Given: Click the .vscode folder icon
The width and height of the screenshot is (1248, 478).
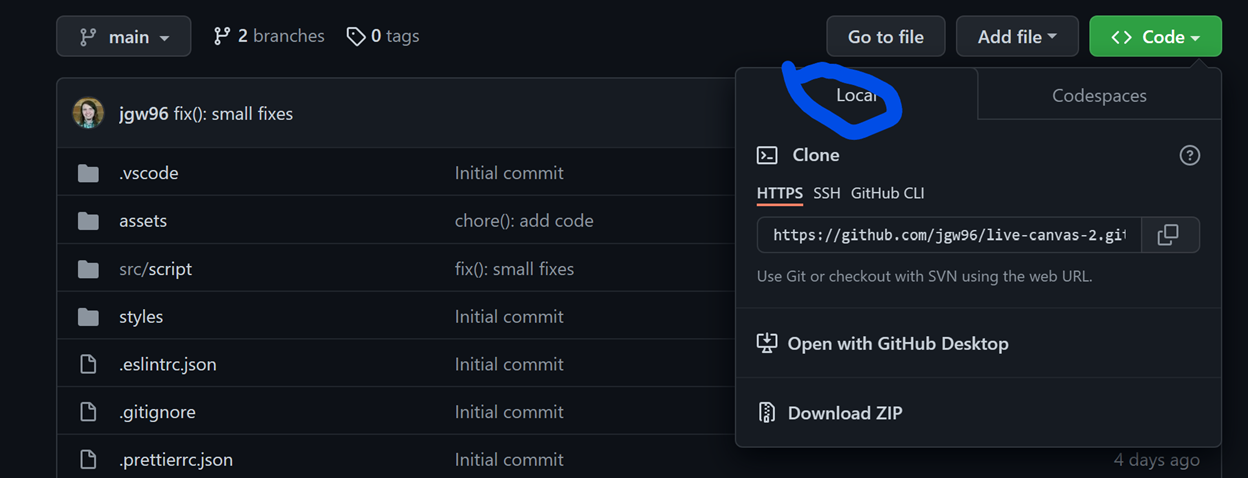Looking at the screenshot, I should [89, 173].
